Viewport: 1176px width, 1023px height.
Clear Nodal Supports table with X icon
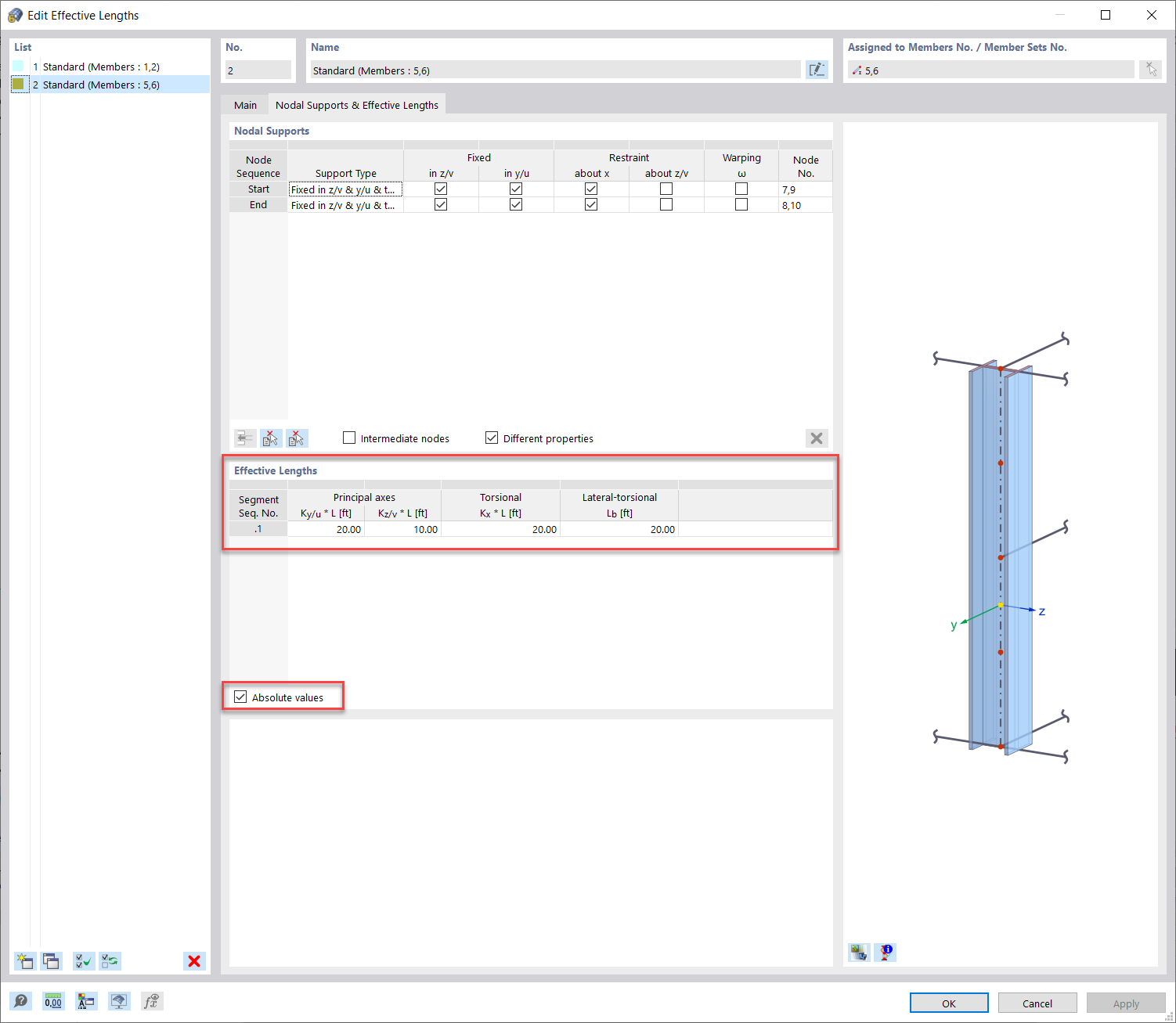[x=817, y=438]
